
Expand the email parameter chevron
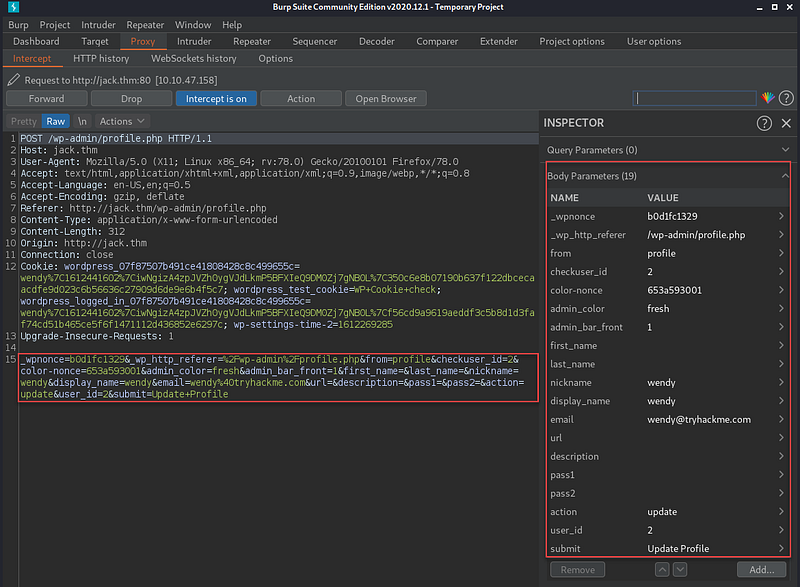(x=781, y=419)
